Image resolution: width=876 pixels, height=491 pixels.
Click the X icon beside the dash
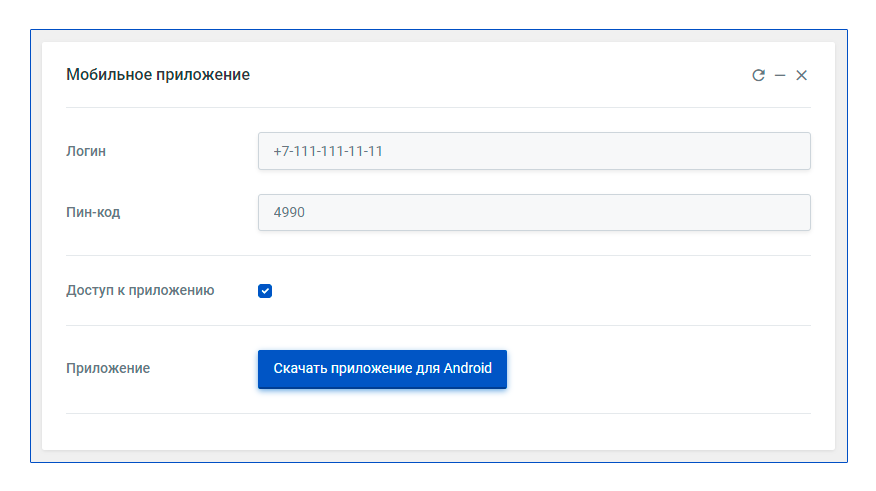tap(801, 75)
